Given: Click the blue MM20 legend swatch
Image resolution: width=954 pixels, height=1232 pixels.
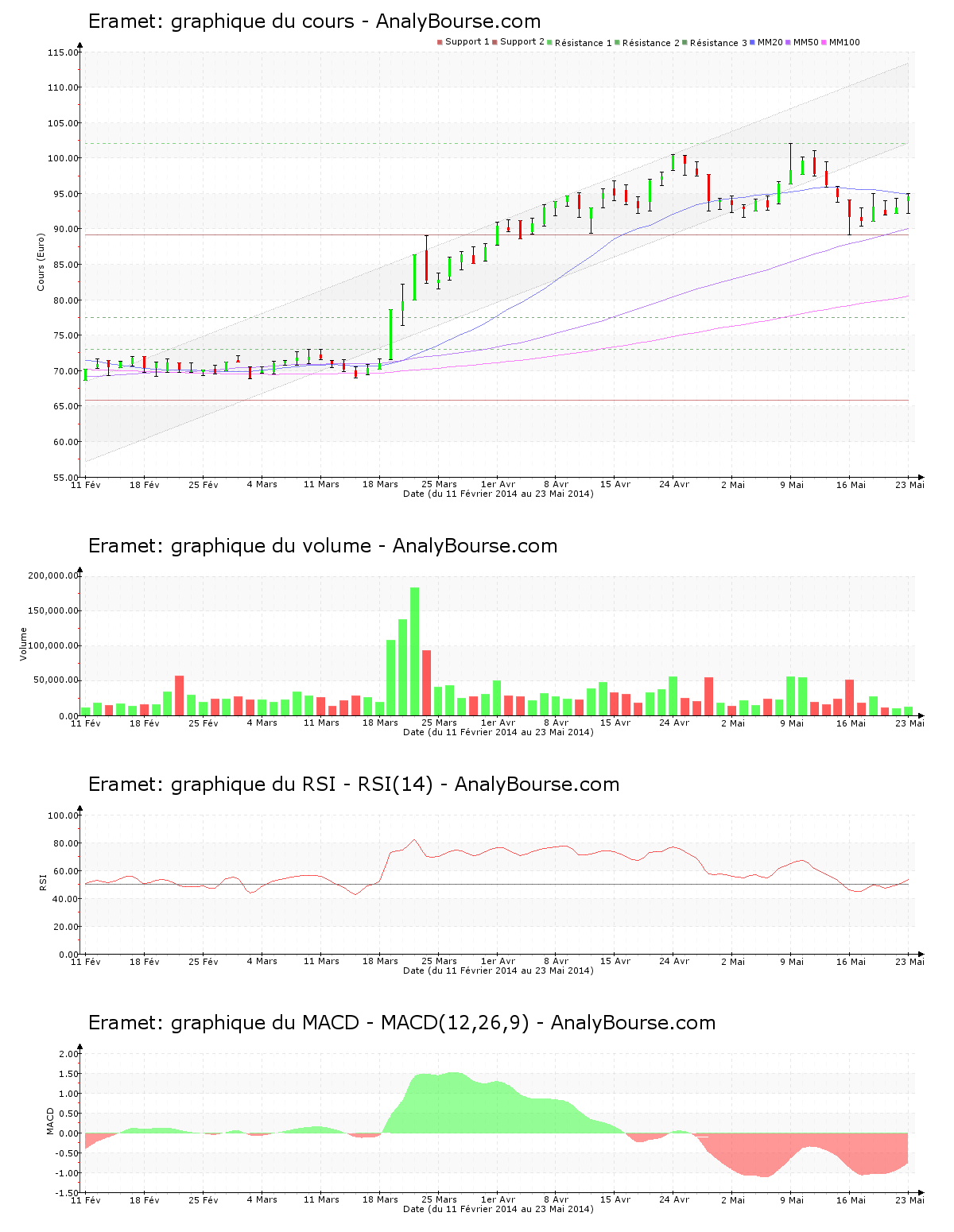Looking at the screenshot, I should click(752, 42).
